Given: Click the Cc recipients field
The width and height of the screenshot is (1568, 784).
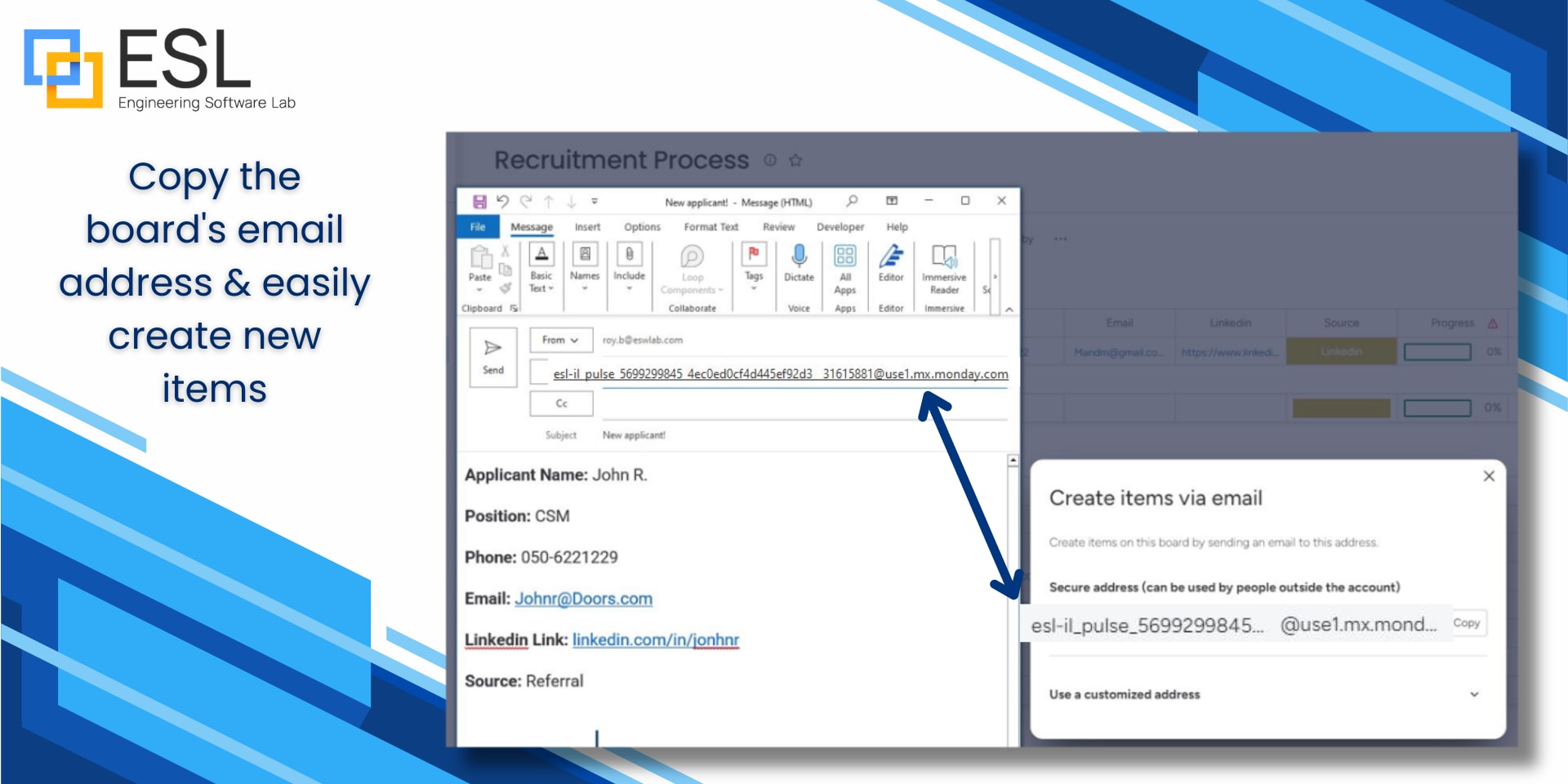Looking at the screenshot, I should pyautogui.click(x=804, y=405).
